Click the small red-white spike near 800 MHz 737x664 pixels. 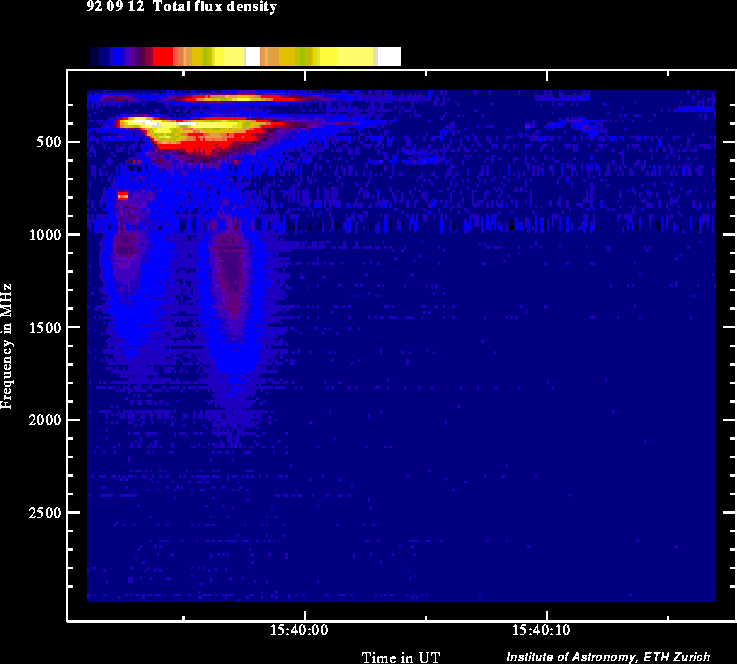(123, 195)
